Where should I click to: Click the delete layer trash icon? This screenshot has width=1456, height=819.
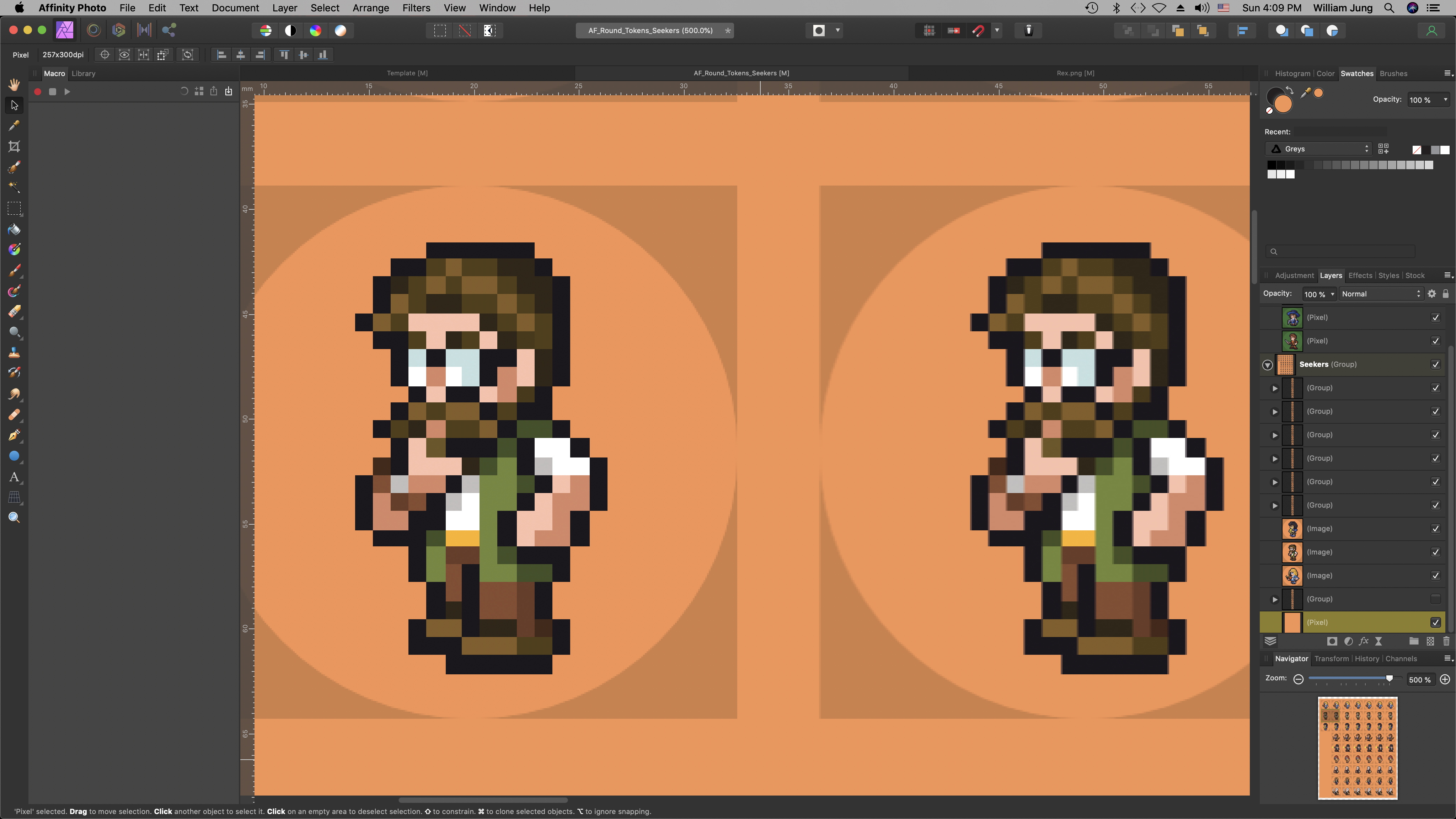[x=1446, y=641]
